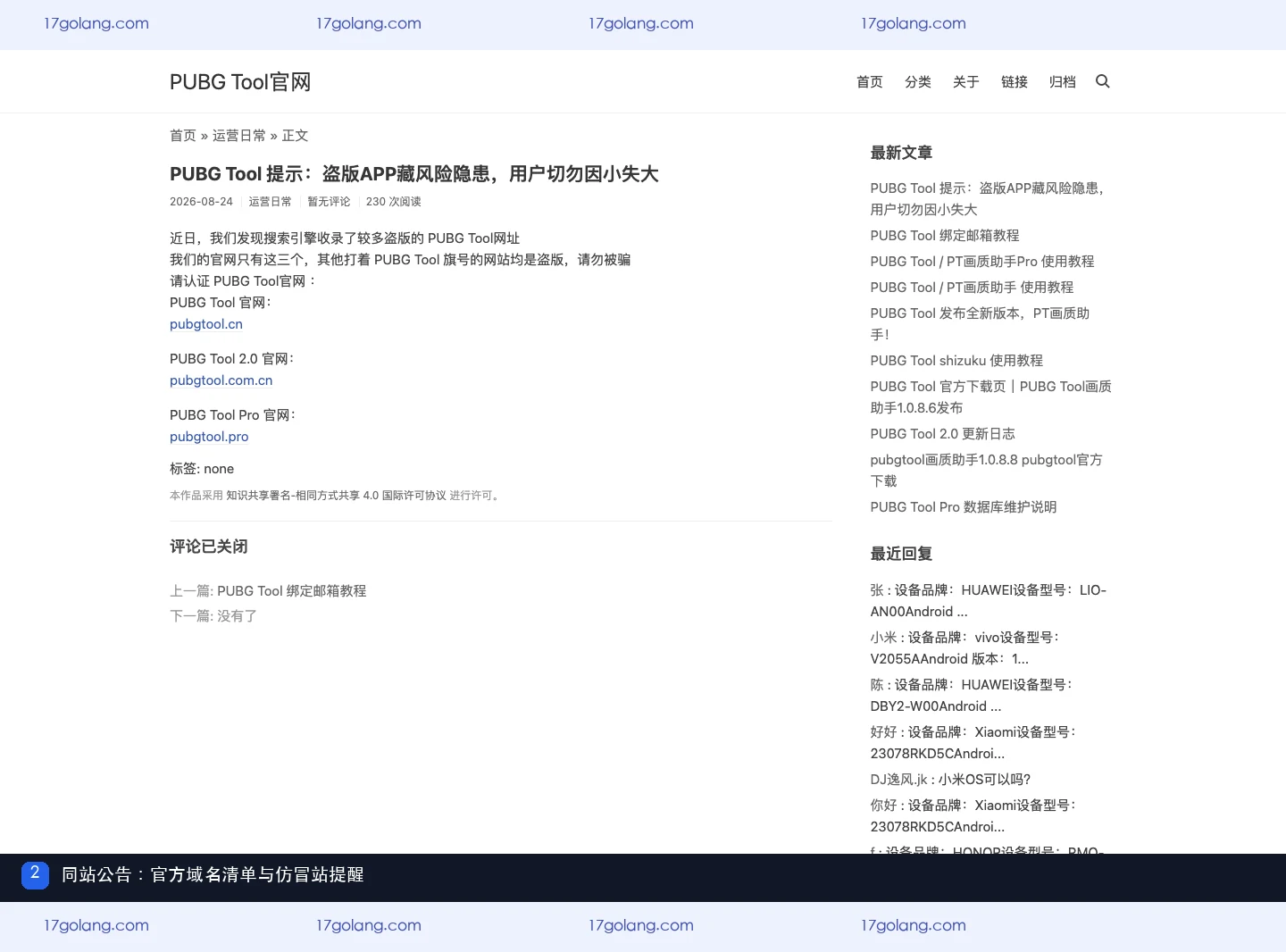Screen dimensions: 1286x952
Task: Open sidebar post PUBG Tool 发布全新版本
Action: pos(981,324)
